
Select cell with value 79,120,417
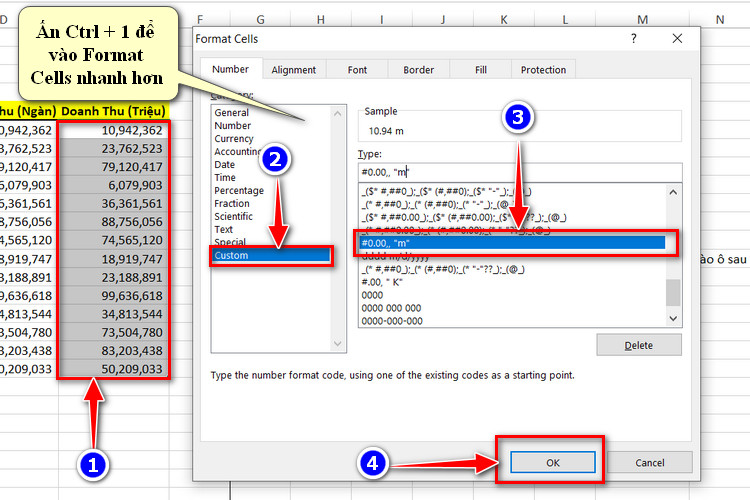(113, 167)
